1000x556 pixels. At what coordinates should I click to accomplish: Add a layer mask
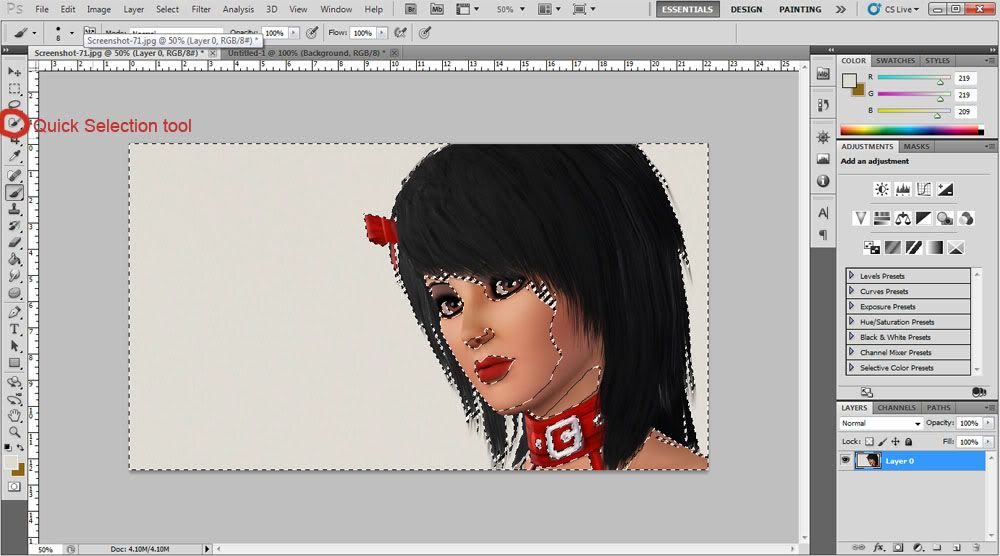coord(898,547)
